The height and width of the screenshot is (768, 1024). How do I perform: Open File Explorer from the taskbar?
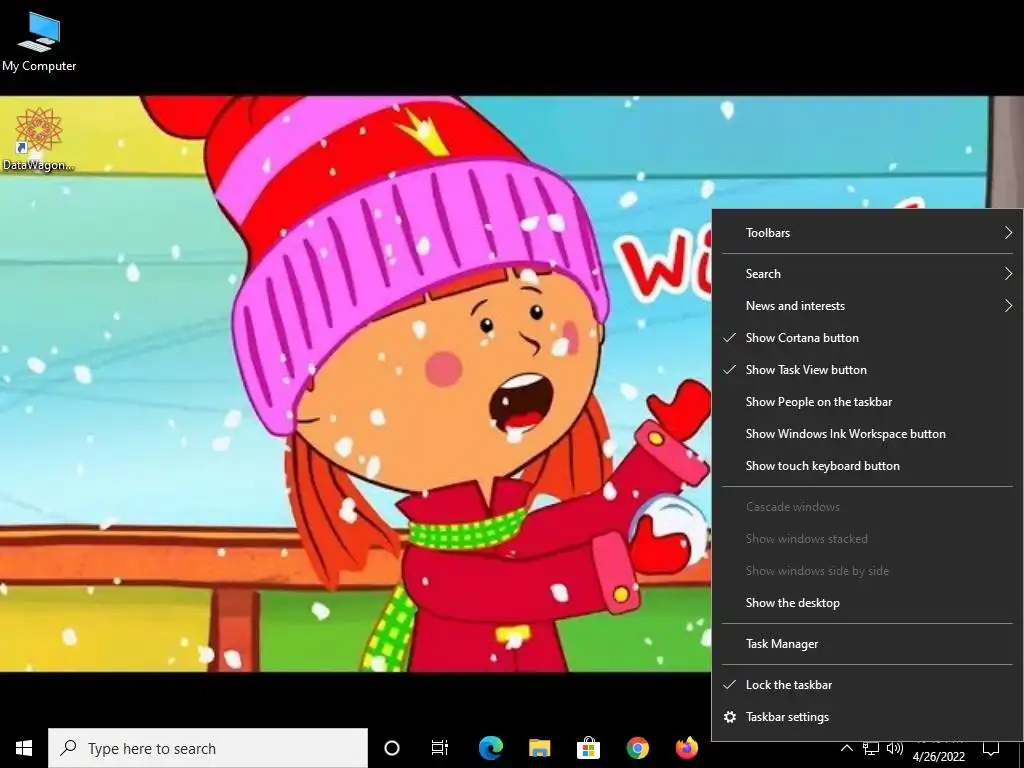[x=539, y=748]
